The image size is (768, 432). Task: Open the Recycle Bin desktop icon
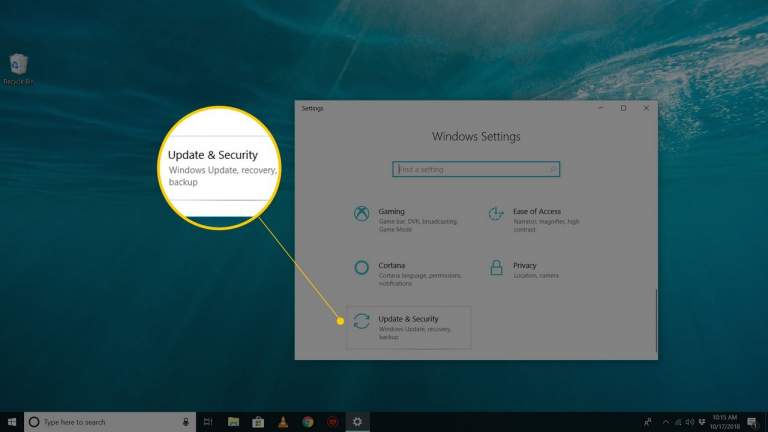coord(18,70)
